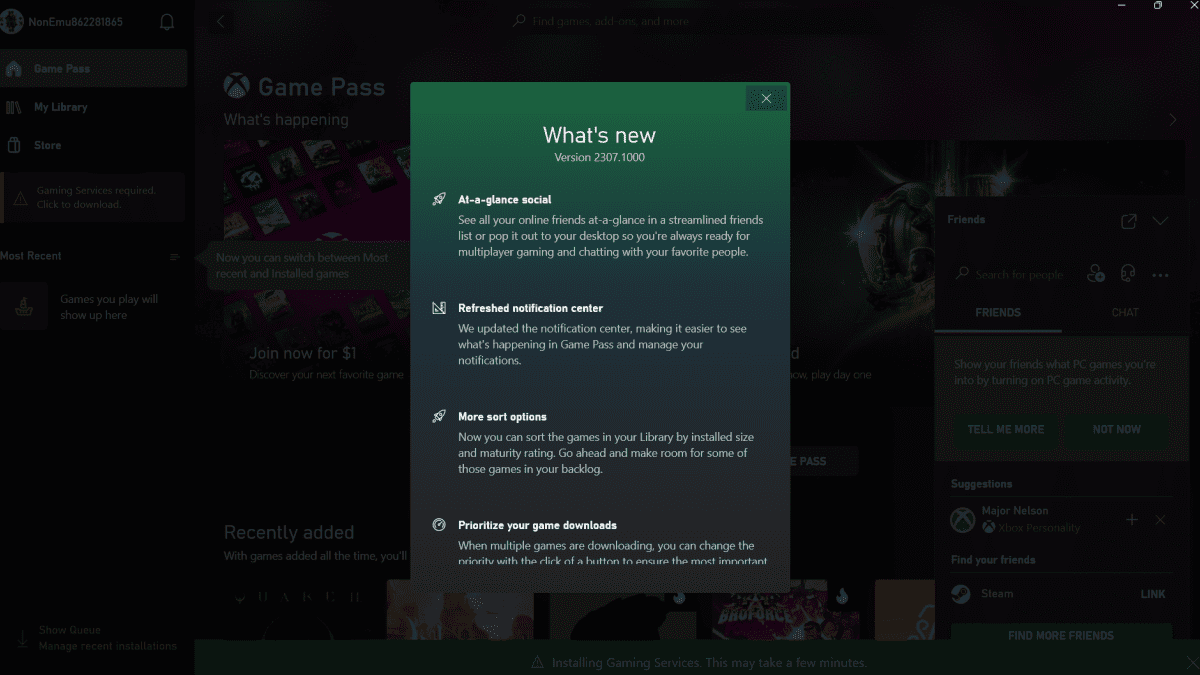Click the 'Version 2307.1000' text
Viewport: 1200px width, 675px height.
[x=600, y=157]
